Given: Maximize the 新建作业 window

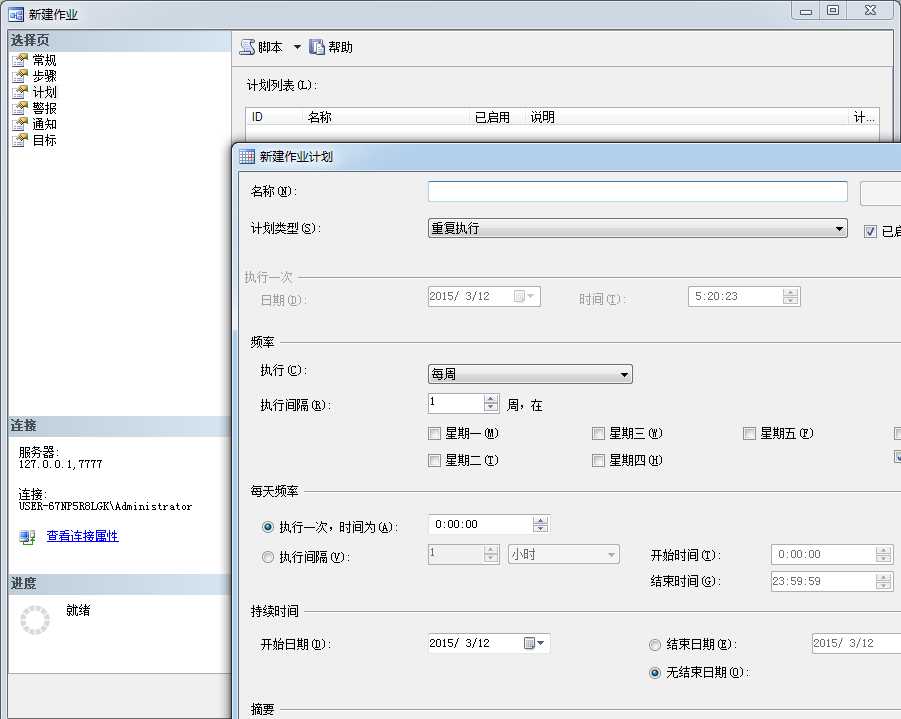Looking at the screenshot, I should point(833,10).
